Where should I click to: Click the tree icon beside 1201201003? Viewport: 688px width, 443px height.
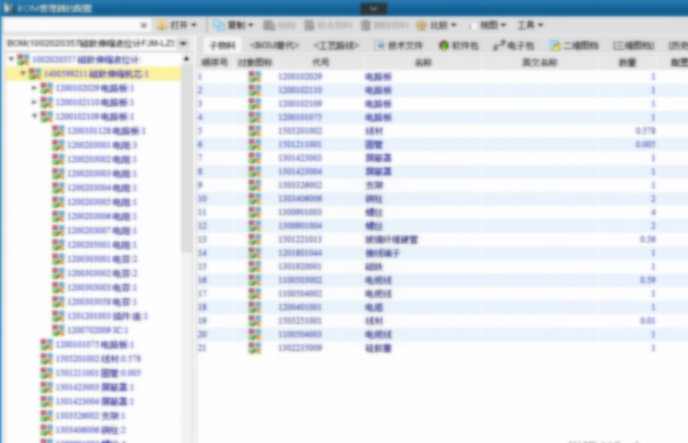pyautogui.click(x=58, y=316)
